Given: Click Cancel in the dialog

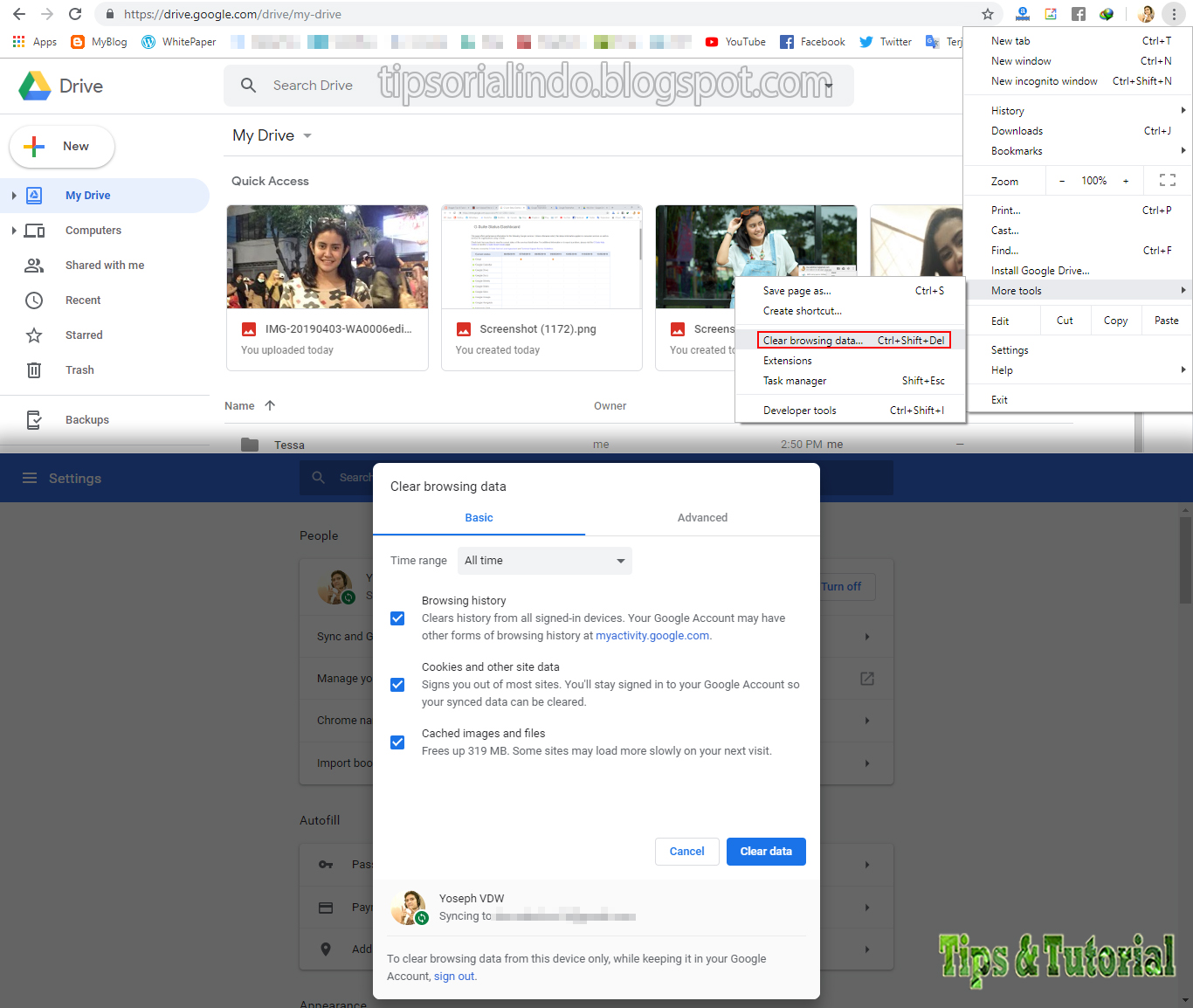Looking at the screenshot, I should tap(687, 852).
